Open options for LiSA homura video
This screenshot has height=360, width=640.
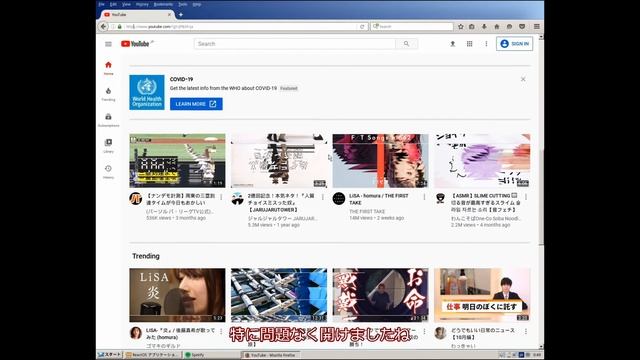point(424,197)
